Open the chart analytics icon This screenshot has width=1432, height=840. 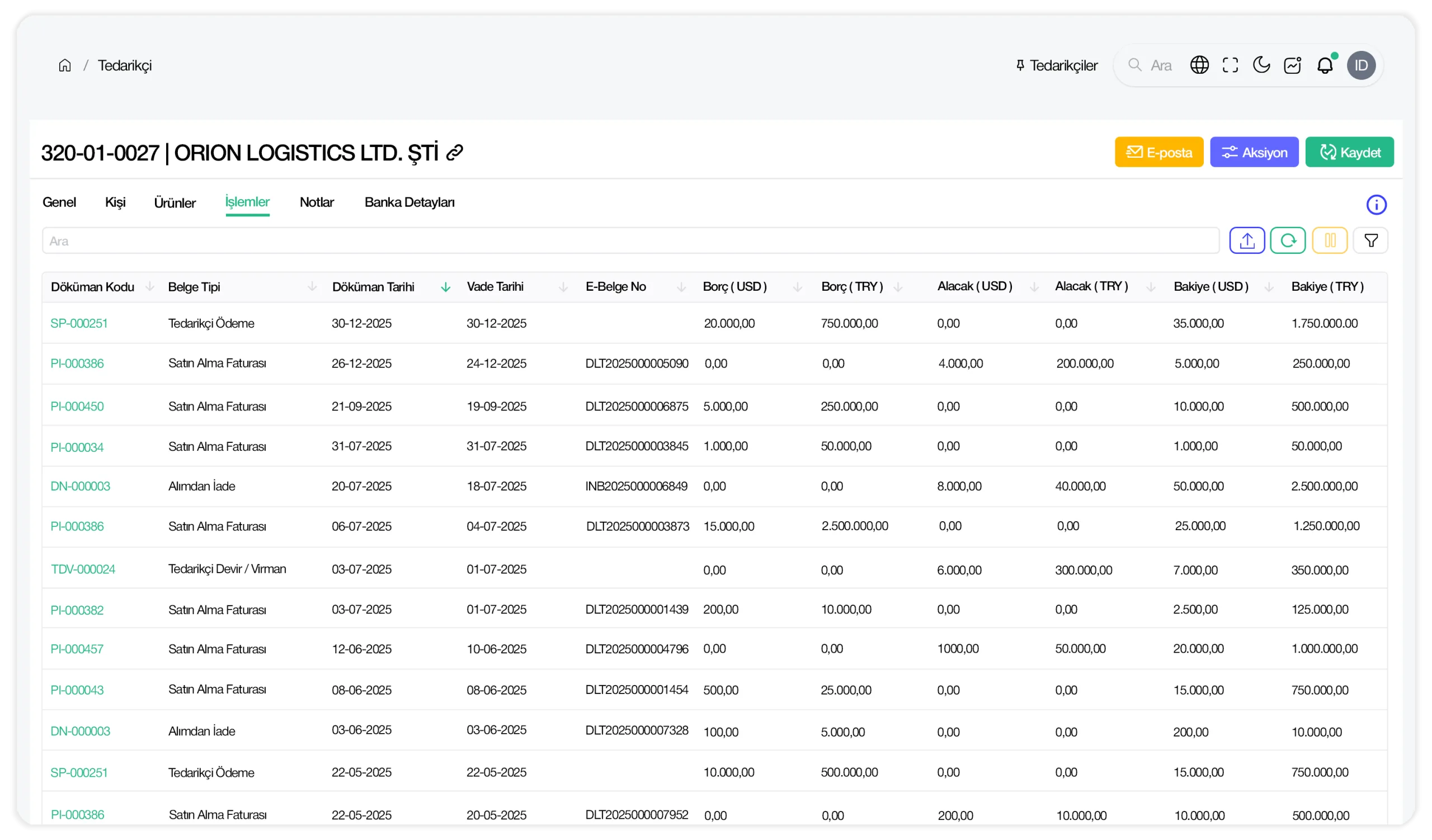pos(1292,65)
